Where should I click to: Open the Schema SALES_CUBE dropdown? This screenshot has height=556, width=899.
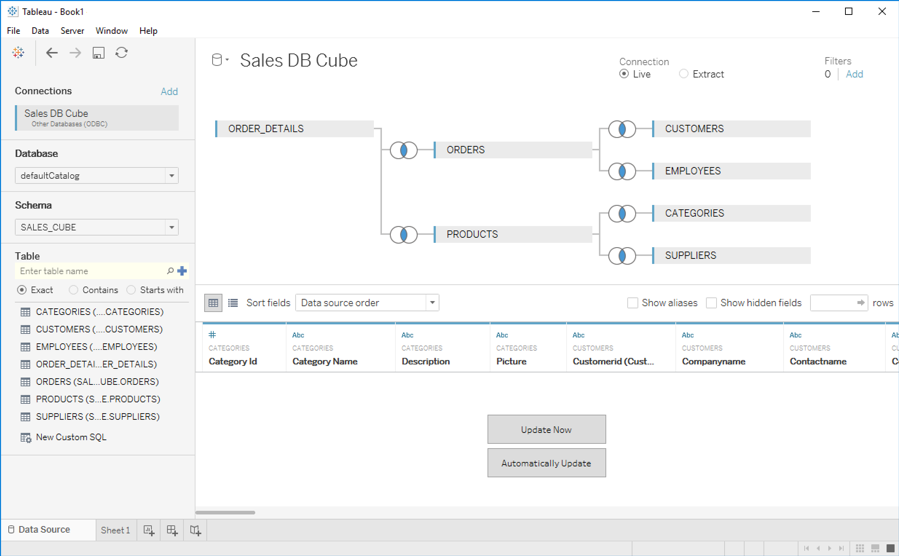96,228
